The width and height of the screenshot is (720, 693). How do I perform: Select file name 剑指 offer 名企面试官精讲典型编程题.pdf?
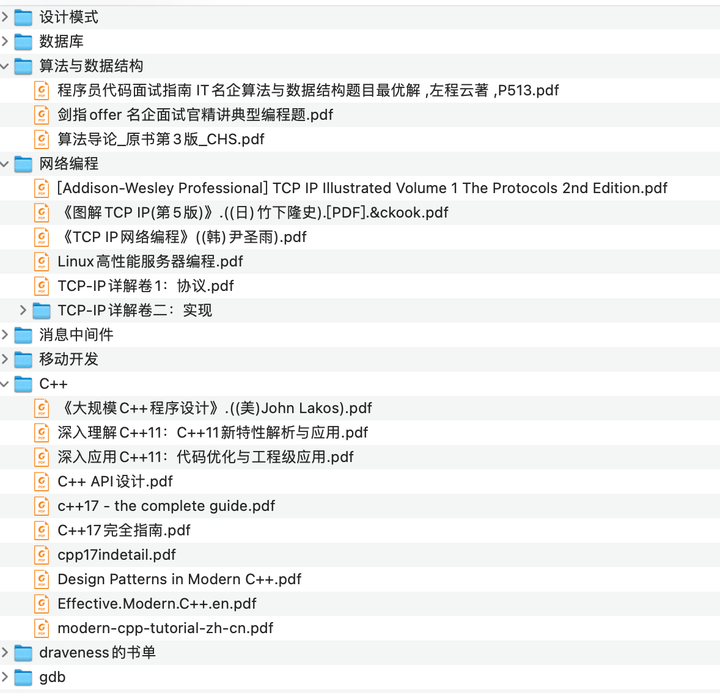pos(195,115)
